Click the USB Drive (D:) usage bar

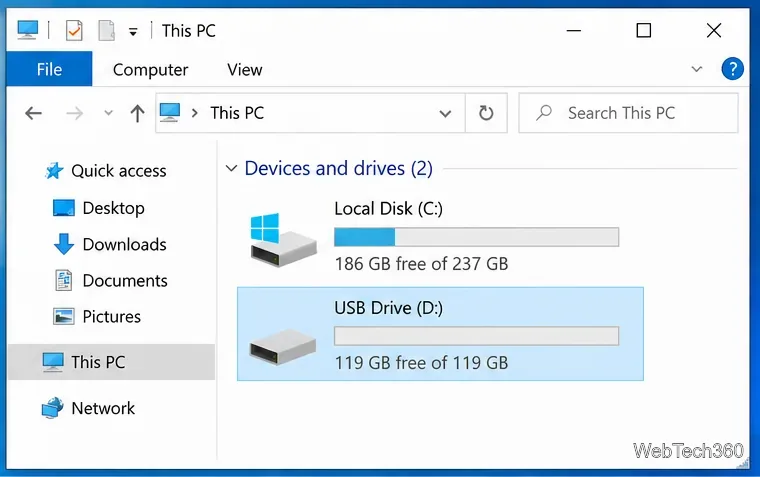[476, 336]
